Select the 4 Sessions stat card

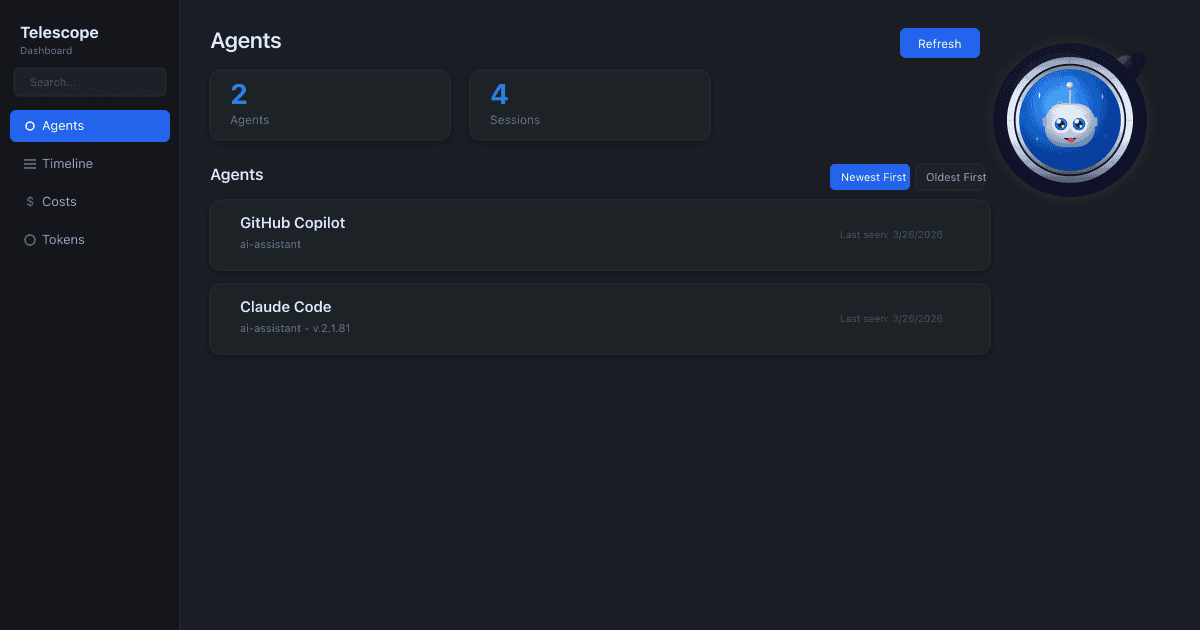tap(590, 105)
